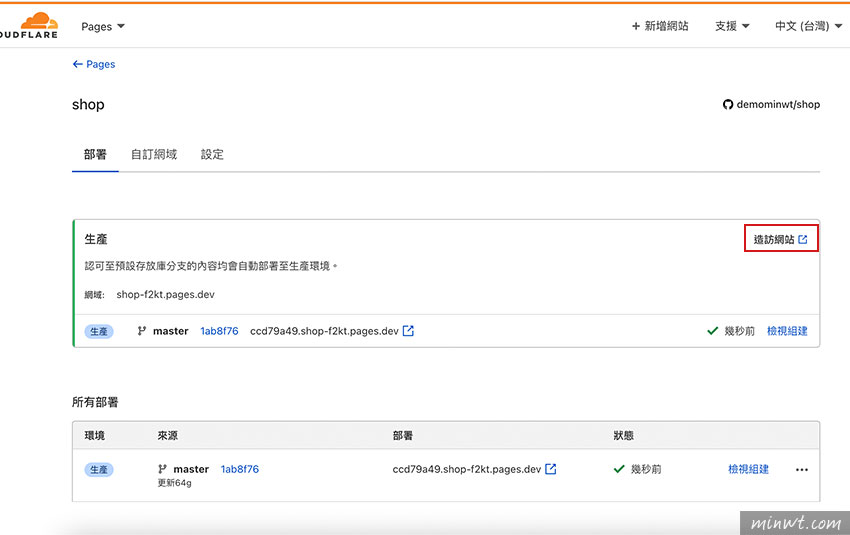Click the 生產 heading of the production card
Image resolution: width=850 pixels, height=535 pixels.
click(x=96, y=239)
